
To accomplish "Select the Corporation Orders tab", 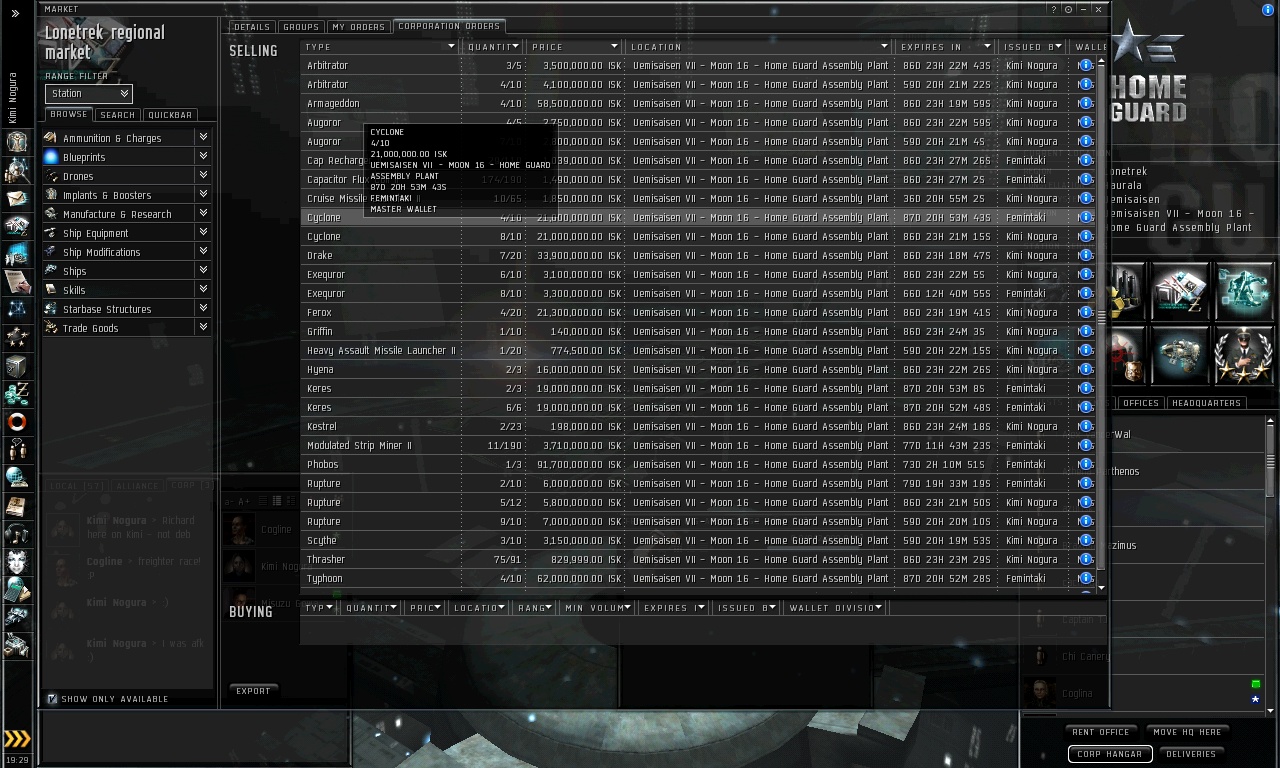I will (449, 26).
